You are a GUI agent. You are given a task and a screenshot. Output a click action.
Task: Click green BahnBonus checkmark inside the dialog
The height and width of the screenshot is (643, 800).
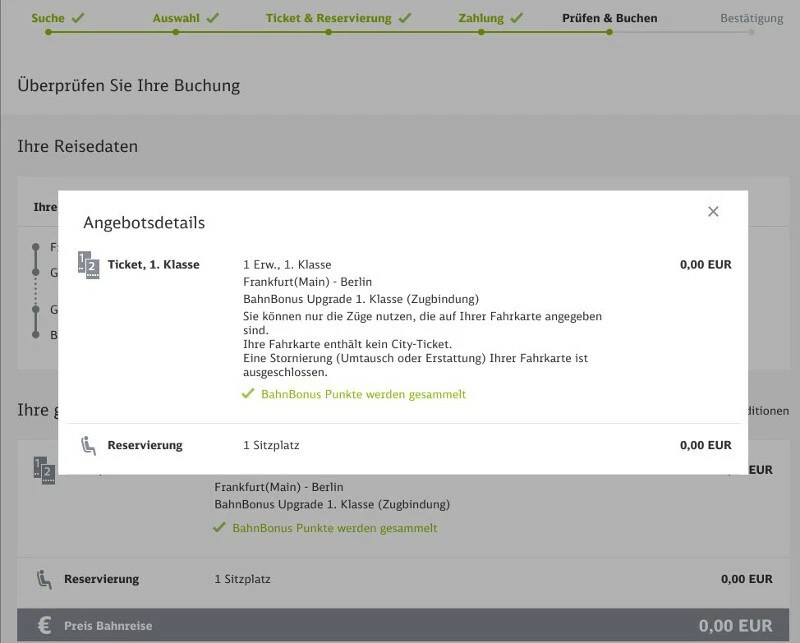248,394
